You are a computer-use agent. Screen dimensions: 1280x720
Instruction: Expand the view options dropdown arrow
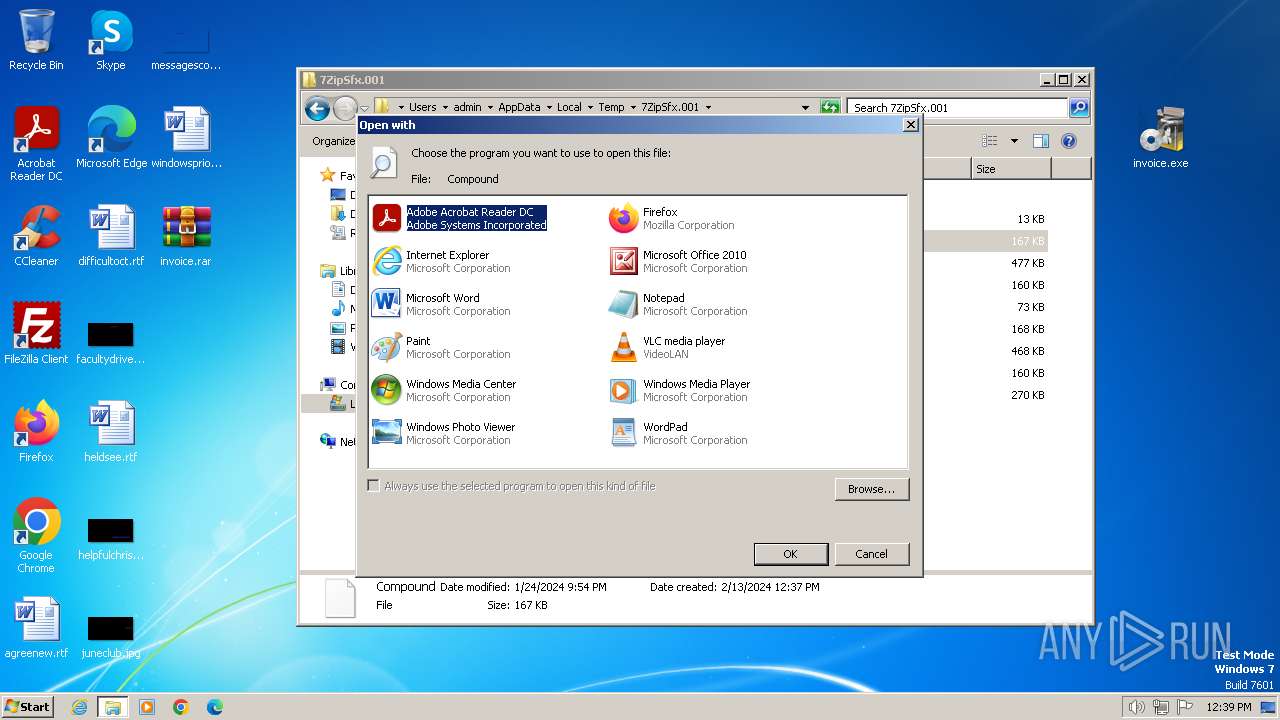pyautogui.click(x=1014, y=141)
